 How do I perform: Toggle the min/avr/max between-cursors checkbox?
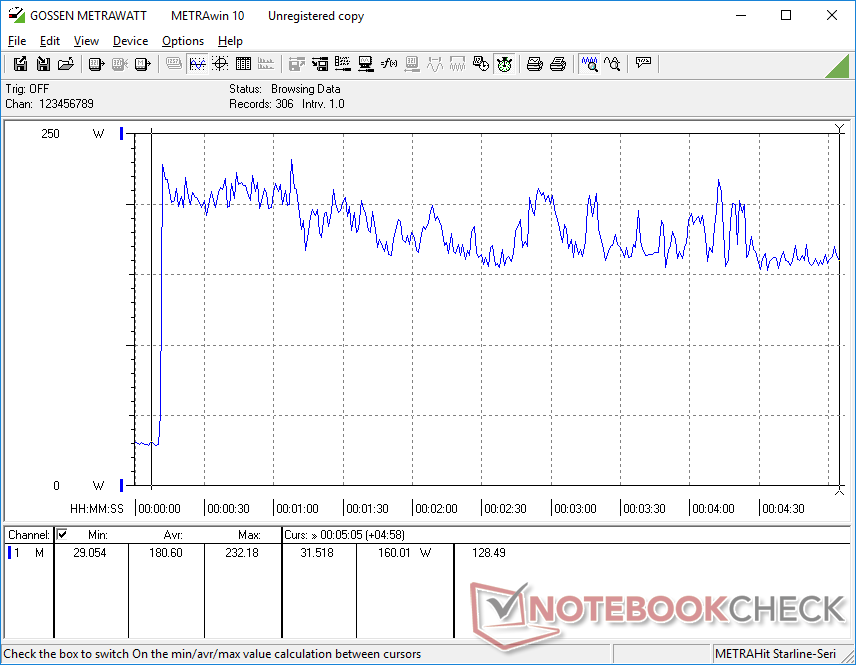[62, 534]
